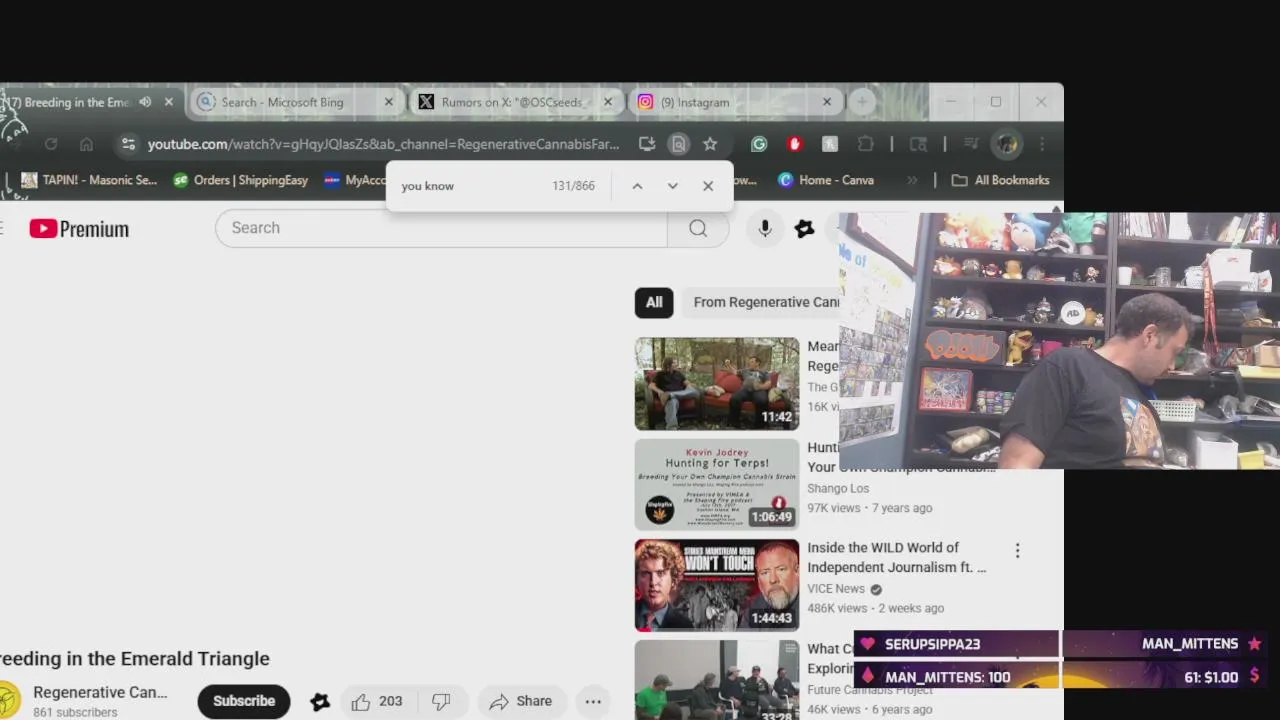Subscribe to Regenerative Cannabis channel
The width and height of the screenshot is (1280, 720).
pyautogui.click(x=244, y=701)
